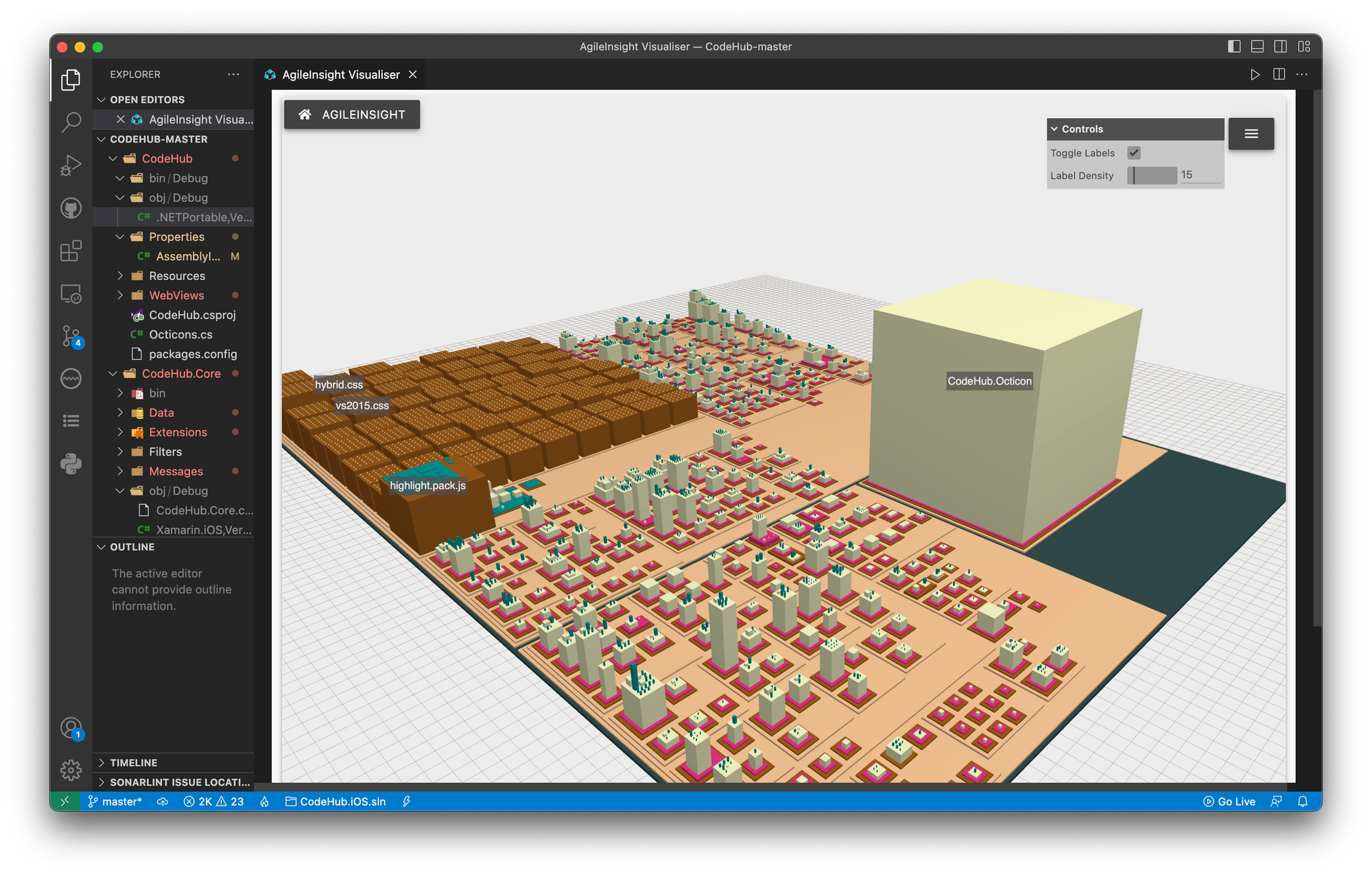1372x877 pixels.
Task: Open the GitHub panel icon
Action: 71,208
